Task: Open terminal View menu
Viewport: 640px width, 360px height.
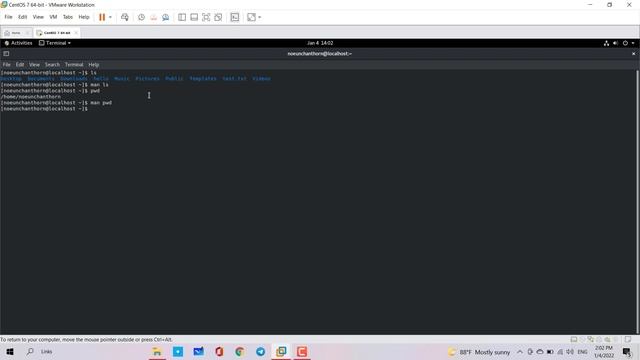Action: click(x=34, y=64)
